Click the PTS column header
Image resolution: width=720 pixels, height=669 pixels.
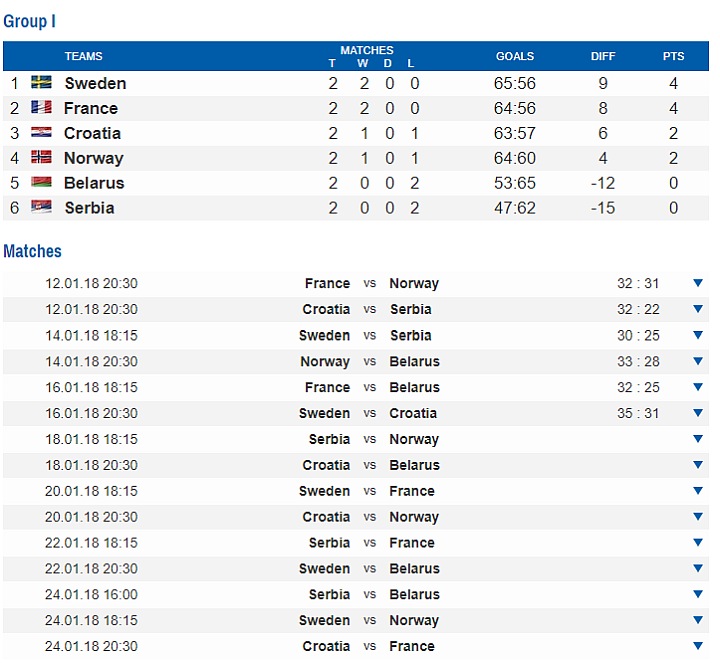673,56
